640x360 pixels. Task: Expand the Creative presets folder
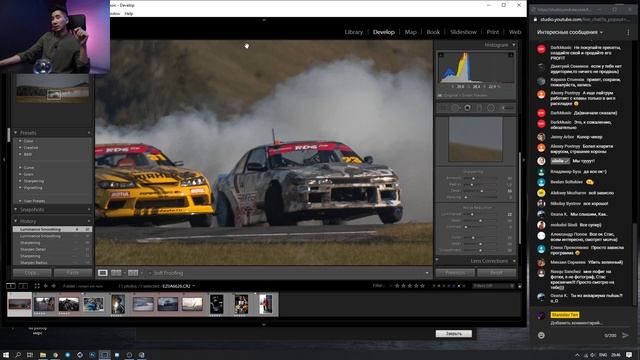click(20, 147)
